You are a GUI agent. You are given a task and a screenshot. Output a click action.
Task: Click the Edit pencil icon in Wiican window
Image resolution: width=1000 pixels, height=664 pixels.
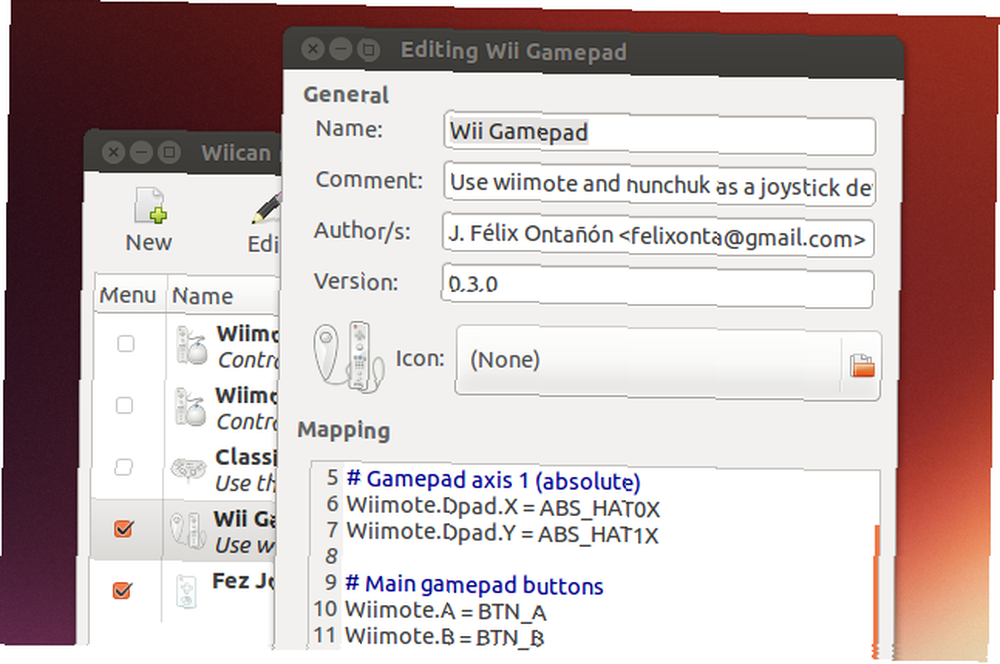point(267,208)
